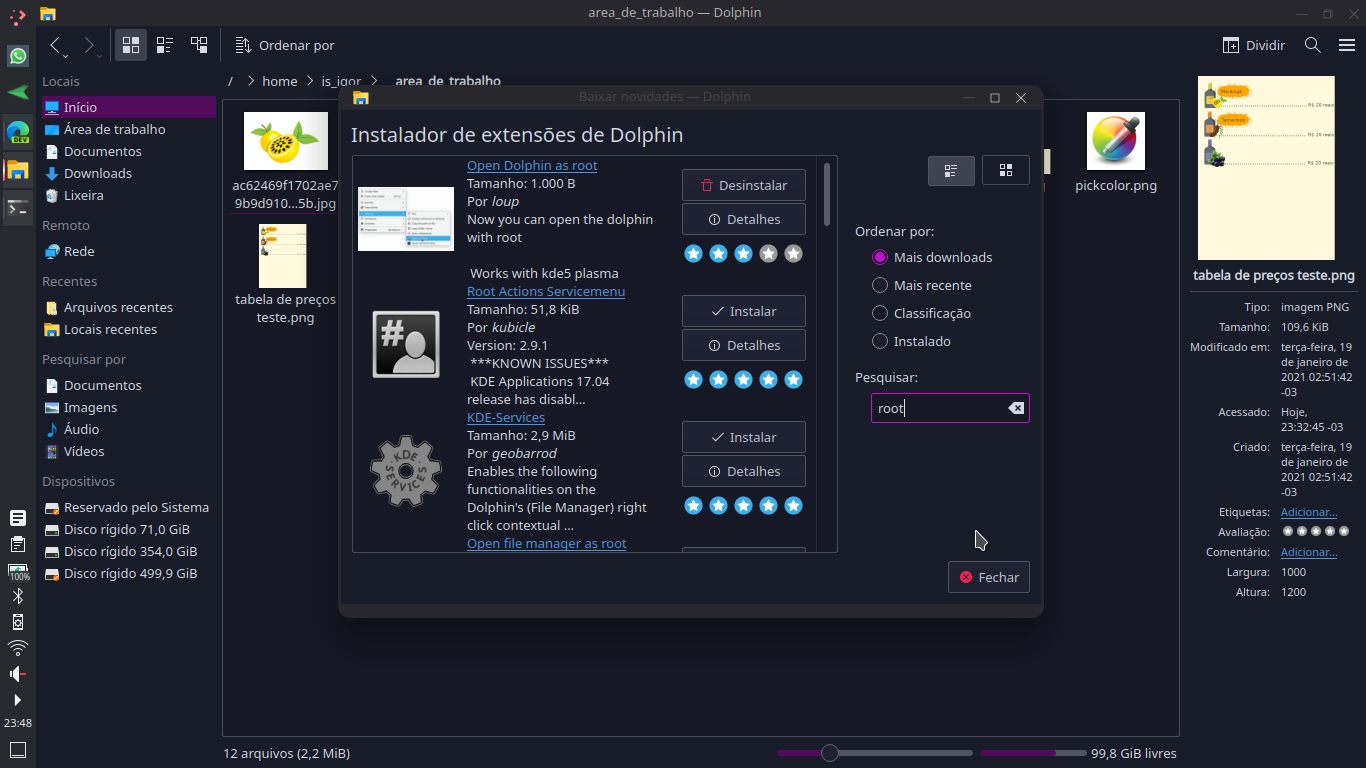This screenshot has width=1366, height=768.
Task: Click the extension list scrollbar
Action: [x=827, y=194]
